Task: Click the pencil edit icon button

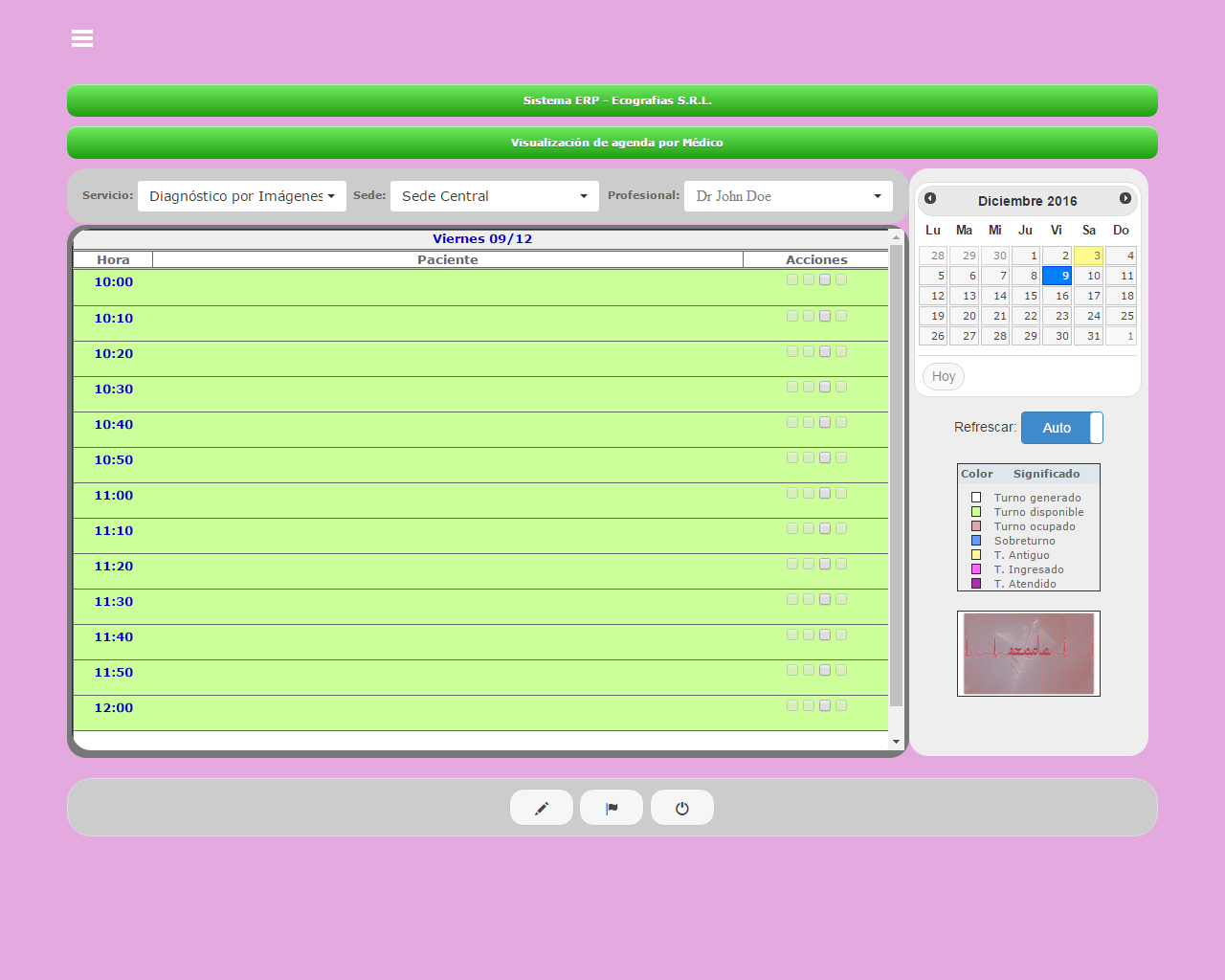Action: [x=542, y=808]
